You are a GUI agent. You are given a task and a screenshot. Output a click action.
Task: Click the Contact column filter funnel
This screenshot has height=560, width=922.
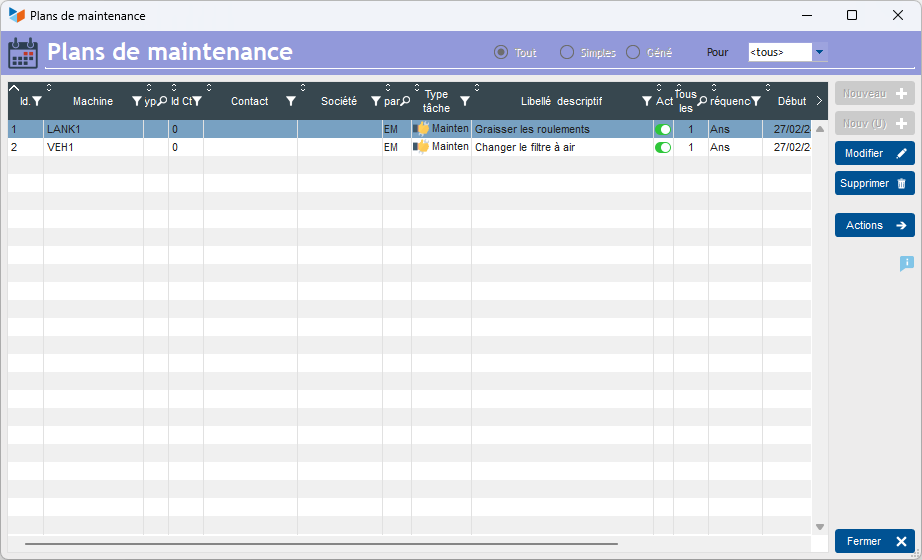tap(290, 101)
